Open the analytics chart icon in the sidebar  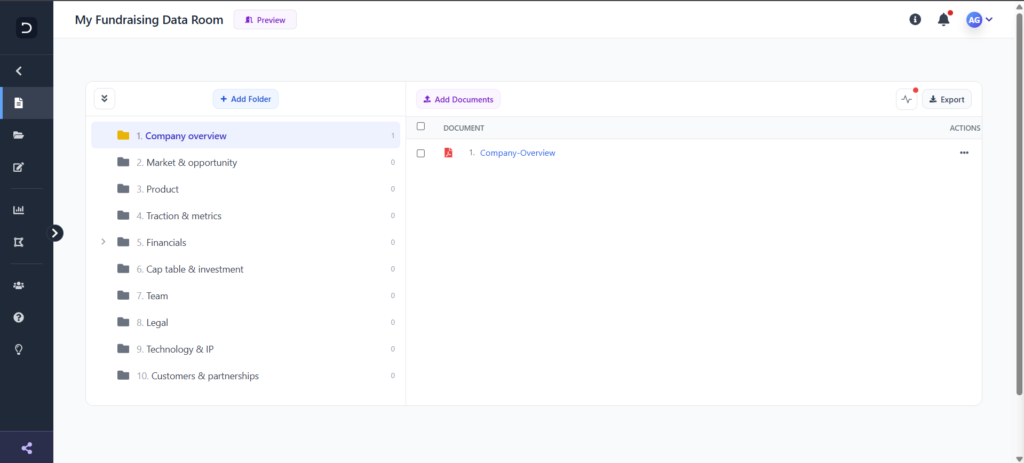coord(18,210)
